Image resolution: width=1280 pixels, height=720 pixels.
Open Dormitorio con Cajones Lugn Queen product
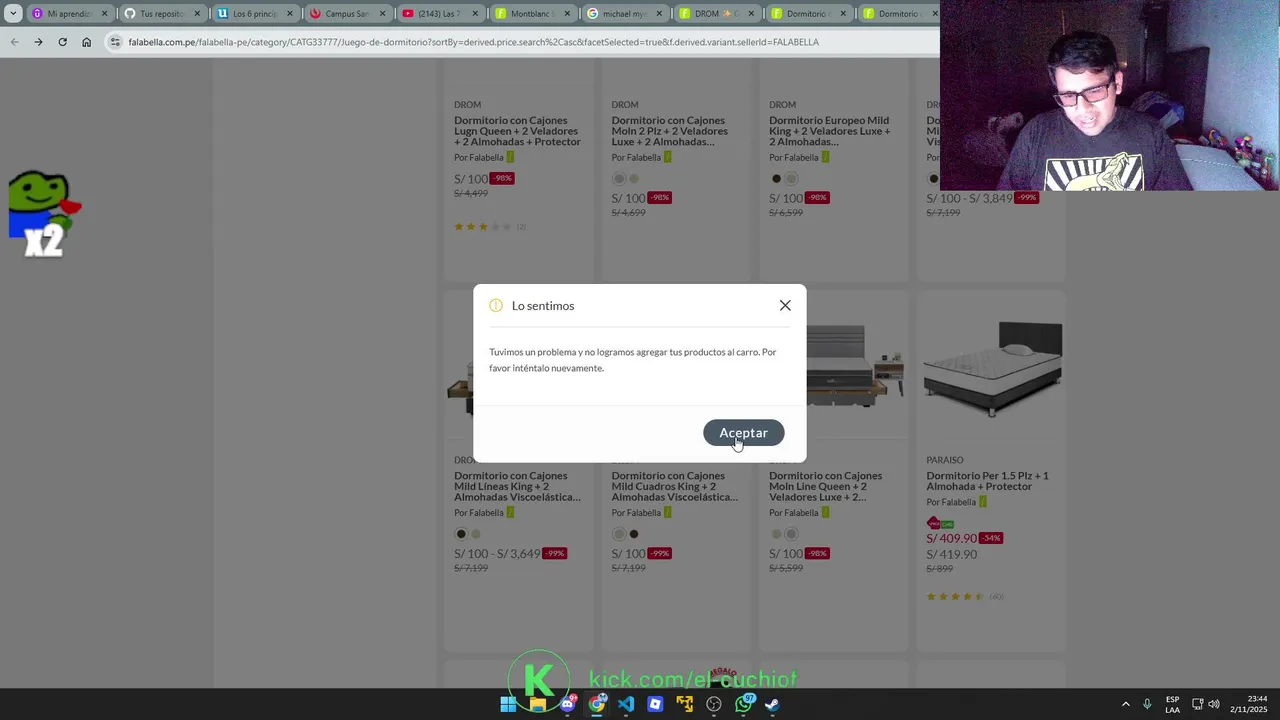pos(517,131)
